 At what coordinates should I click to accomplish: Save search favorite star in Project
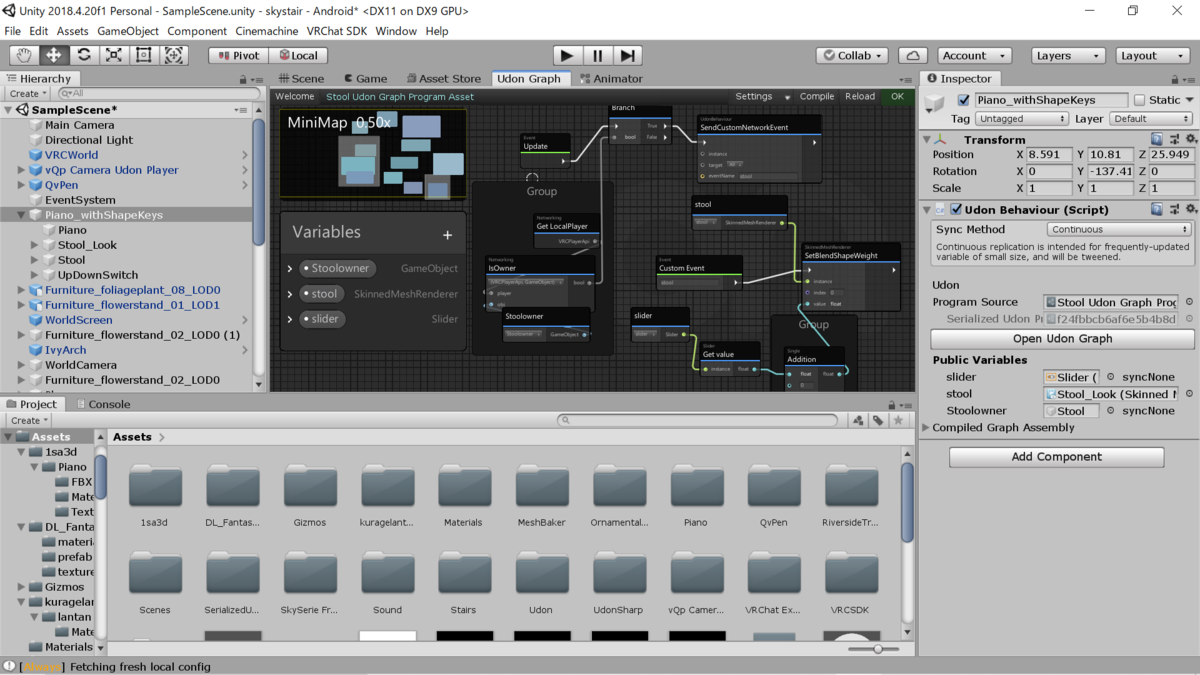point(898,421)
